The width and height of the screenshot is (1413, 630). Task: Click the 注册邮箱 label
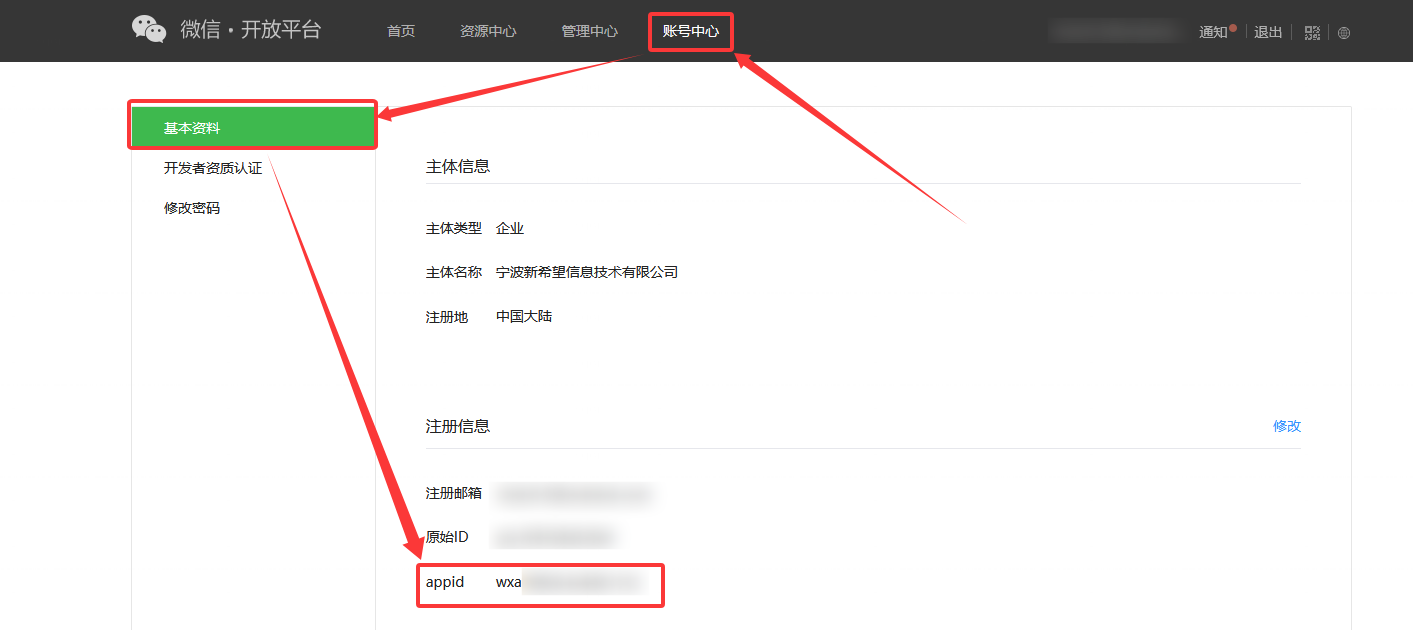tap(454, 493)
